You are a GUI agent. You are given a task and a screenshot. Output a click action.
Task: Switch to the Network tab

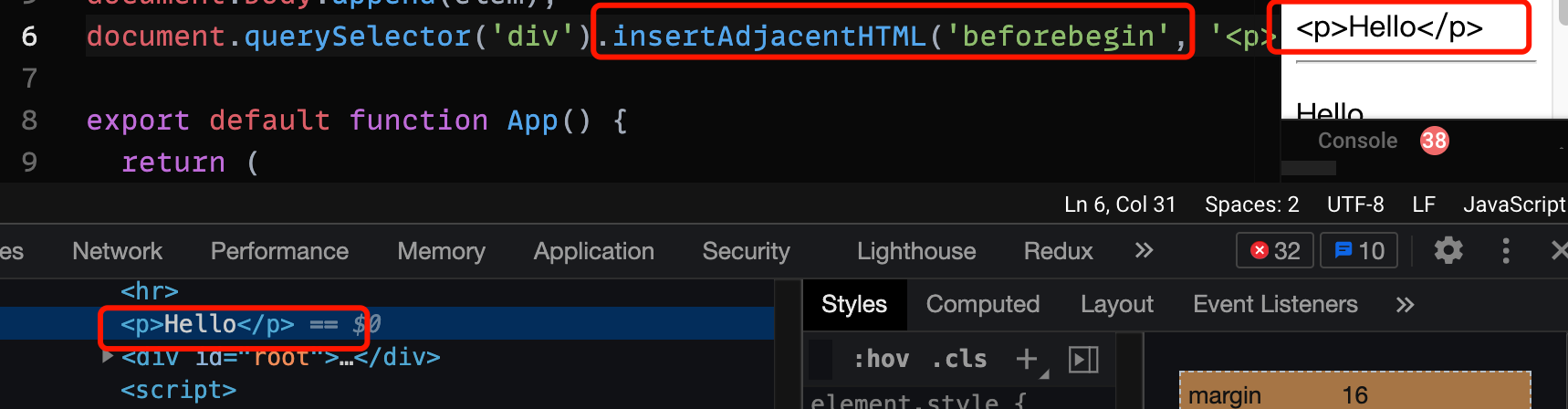(117, 251)
